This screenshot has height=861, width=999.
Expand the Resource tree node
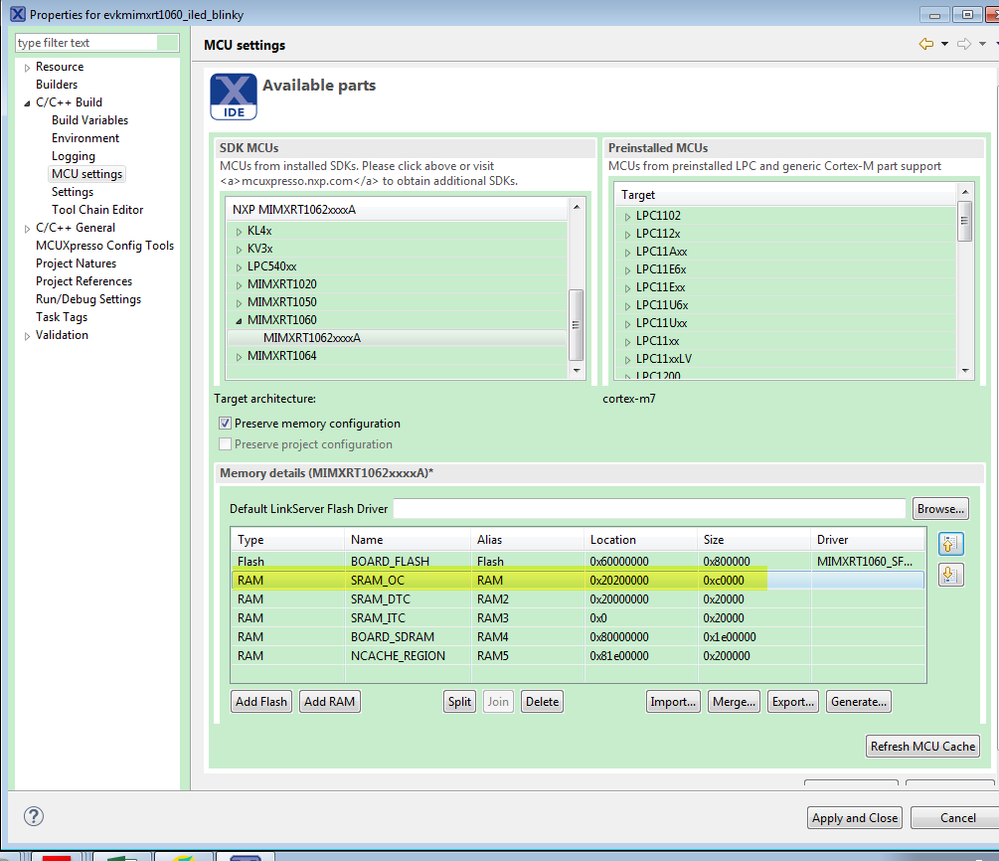pos(27,68)
